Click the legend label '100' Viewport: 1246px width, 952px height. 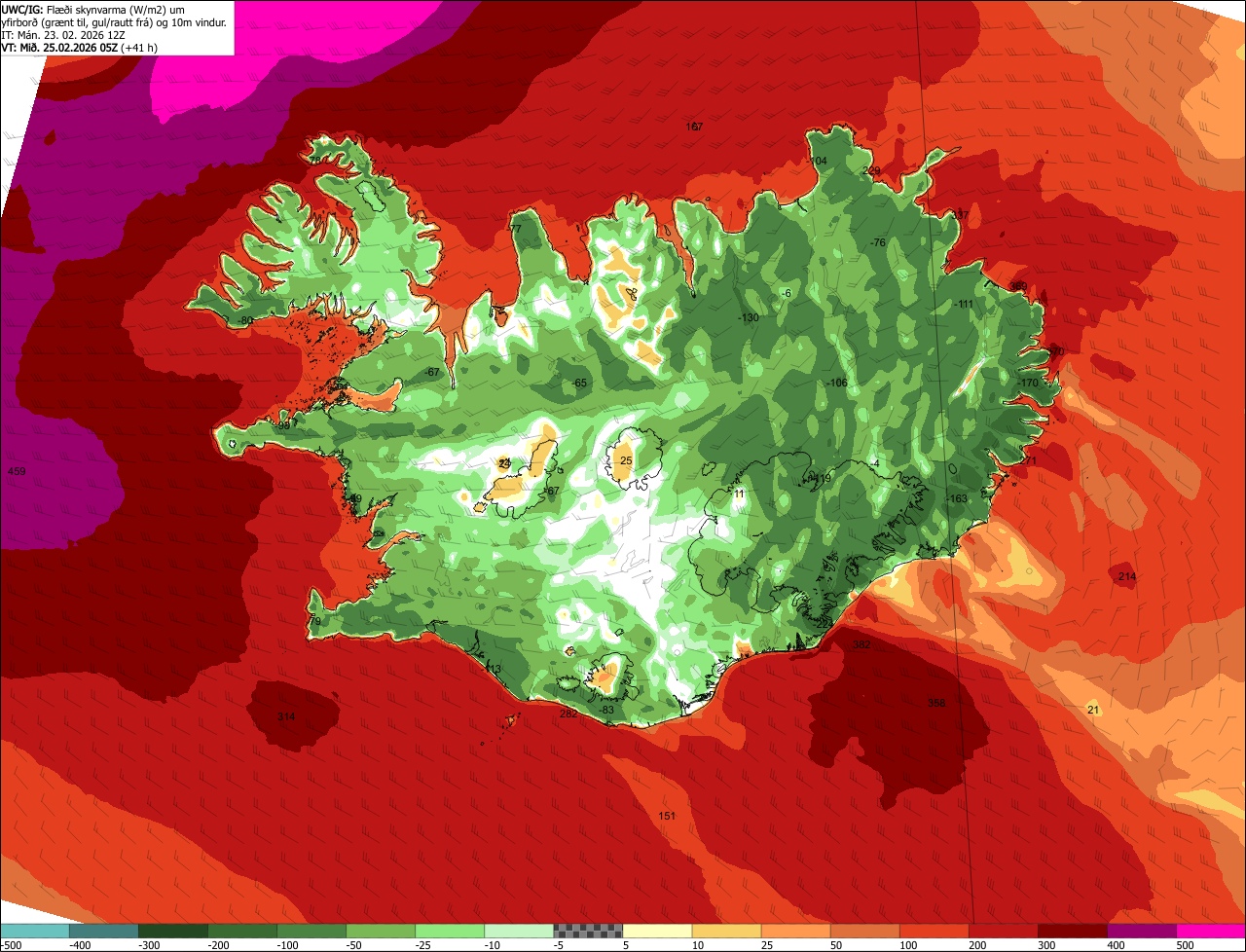(x=907, y=945)
